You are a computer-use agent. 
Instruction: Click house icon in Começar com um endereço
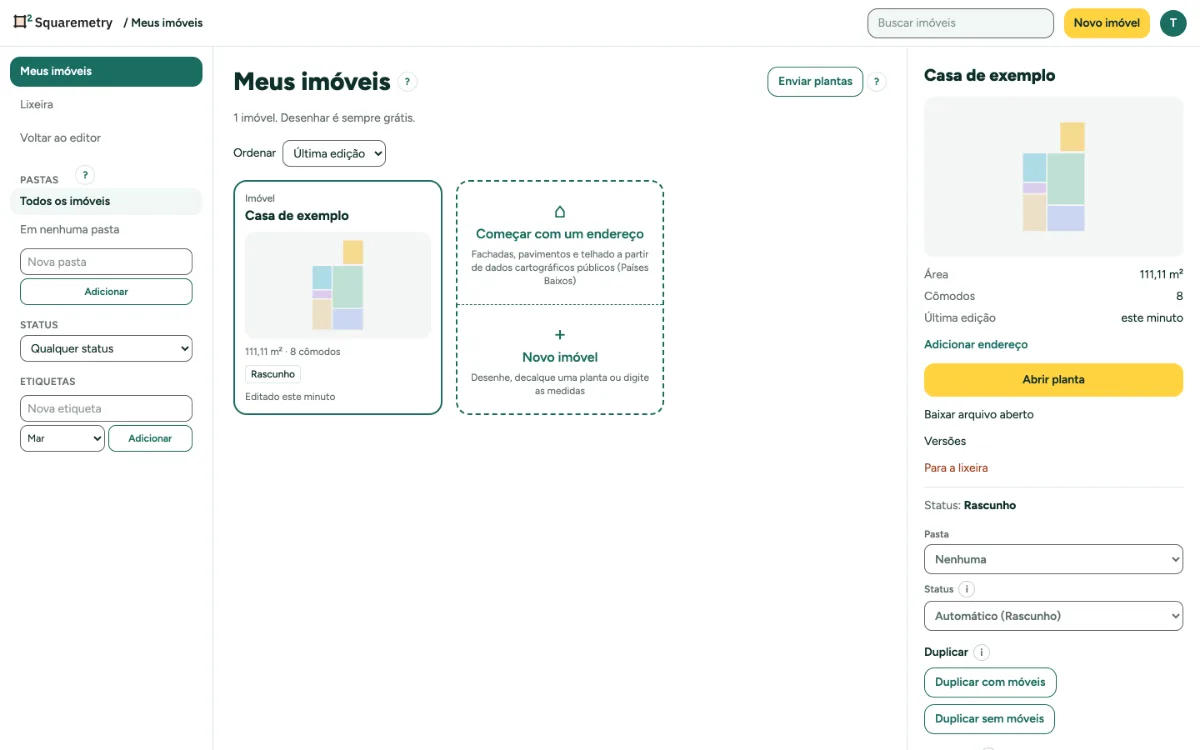[x=560, y=212]
